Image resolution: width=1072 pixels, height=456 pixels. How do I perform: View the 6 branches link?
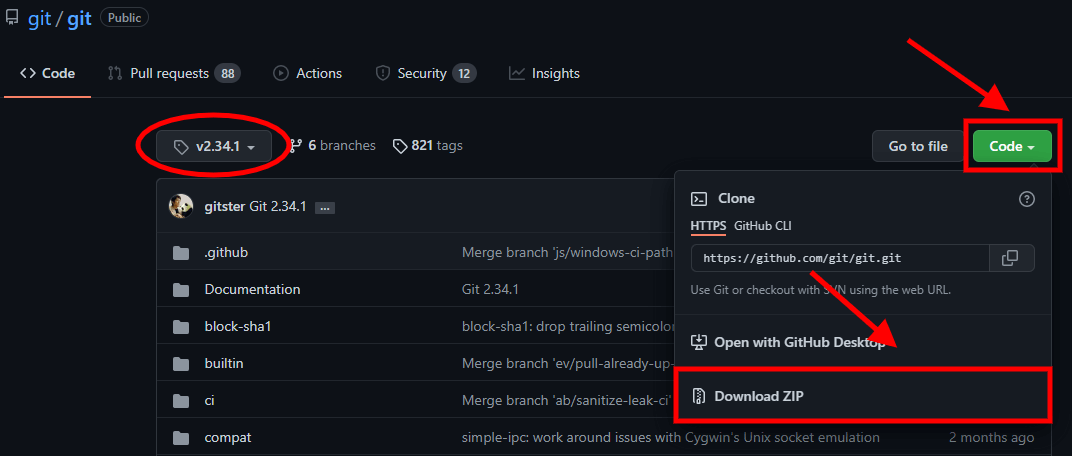point(333,146)
